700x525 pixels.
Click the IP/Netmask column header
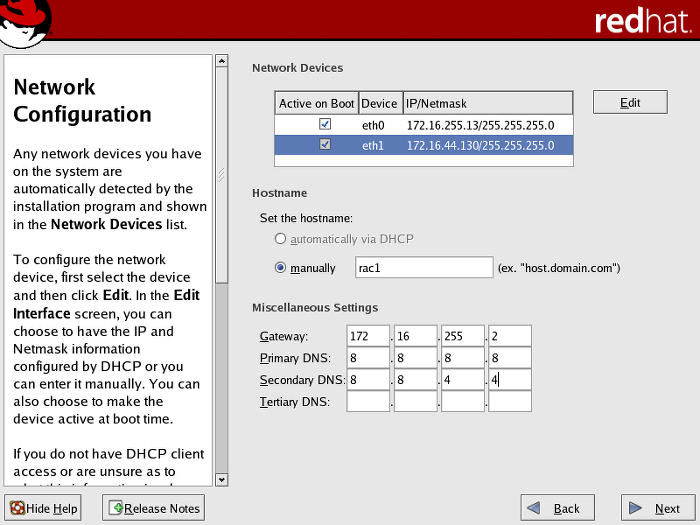488,104
